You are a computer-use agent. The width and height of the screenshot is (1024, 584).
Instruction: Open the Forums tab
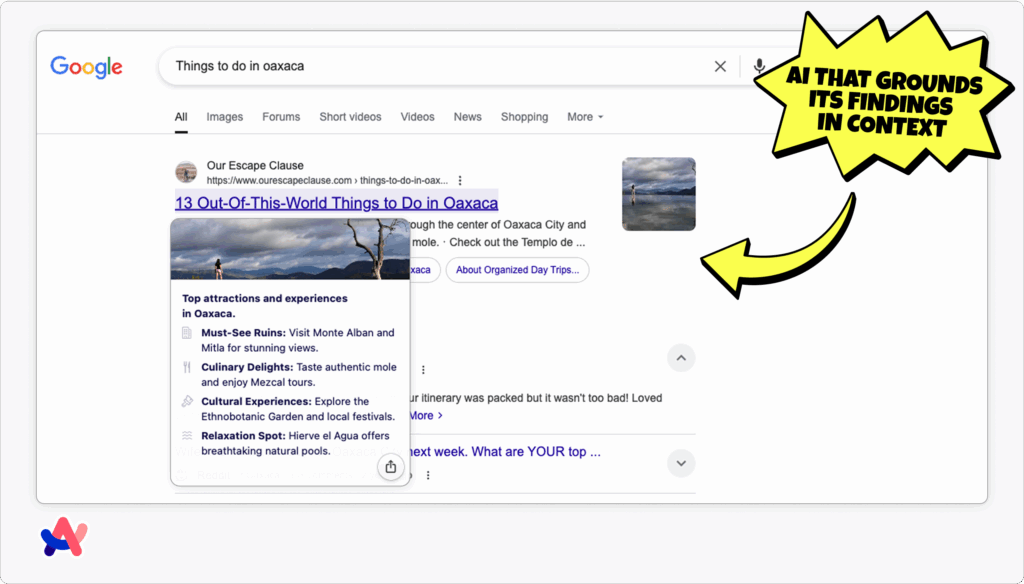[281, 117]
